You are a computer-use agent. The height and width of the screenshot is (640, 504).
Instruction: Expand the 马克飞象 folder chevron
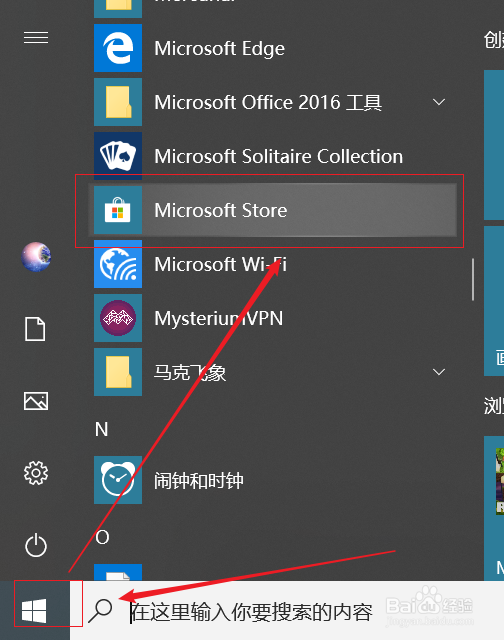[439, 372]
